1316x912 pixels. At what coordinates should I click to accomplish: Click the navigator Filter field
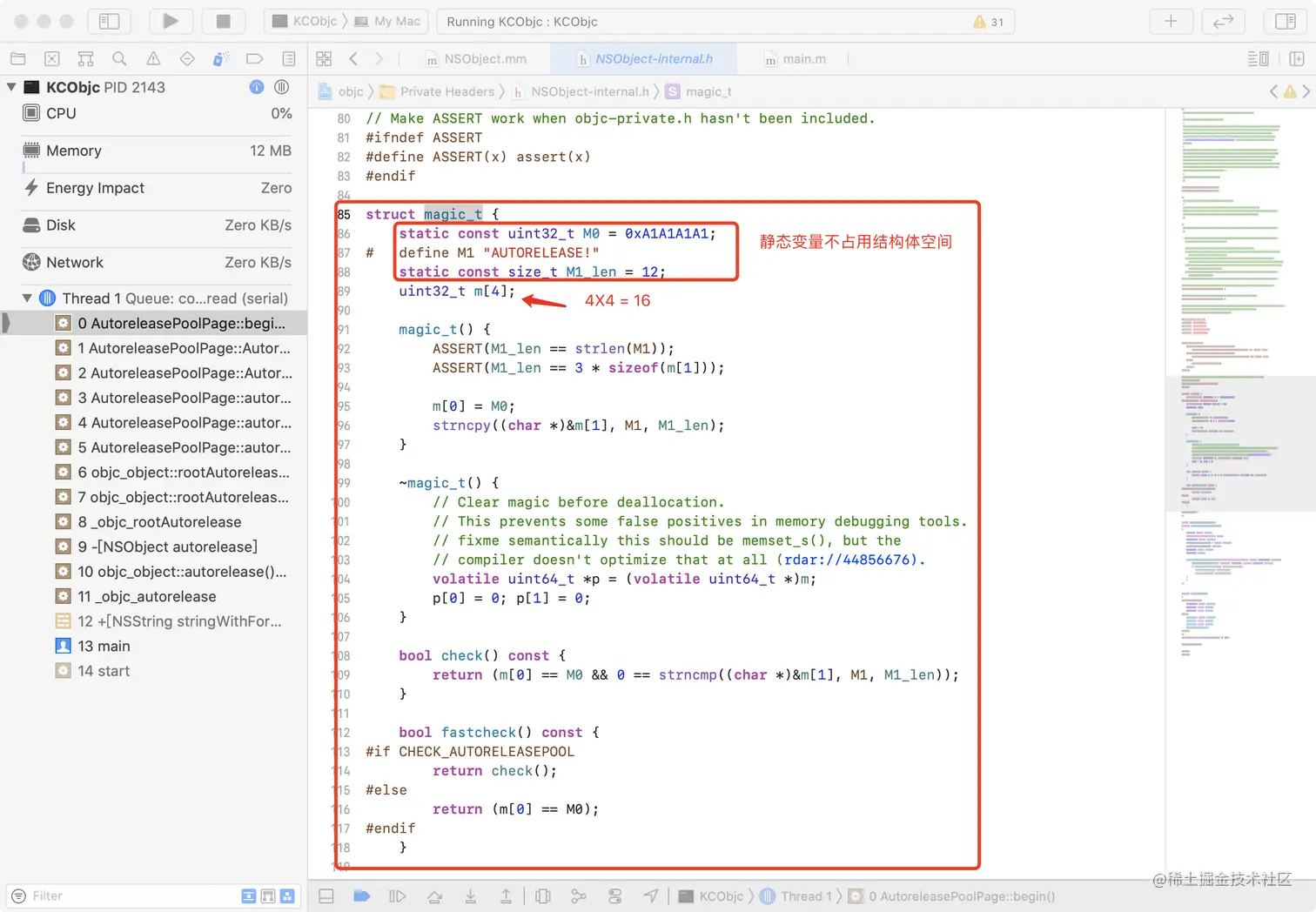tap(122, 895)
